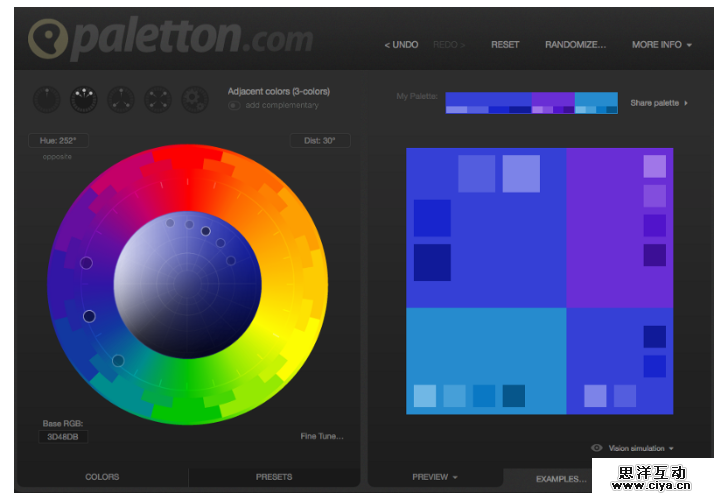
Task: Select the adjacent colors scheme icon
Action: (83, 98)
